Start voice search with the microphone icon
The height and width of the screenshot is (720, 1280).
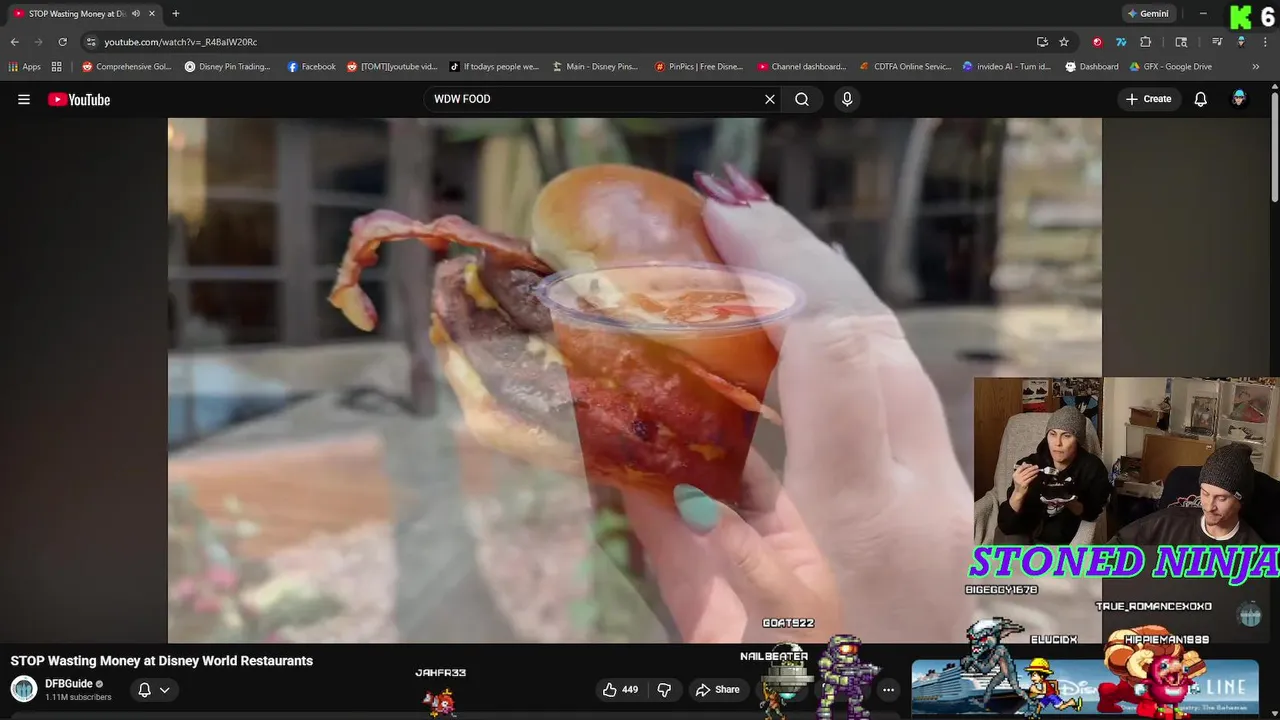pyautogui.click(x=847, y=99)
